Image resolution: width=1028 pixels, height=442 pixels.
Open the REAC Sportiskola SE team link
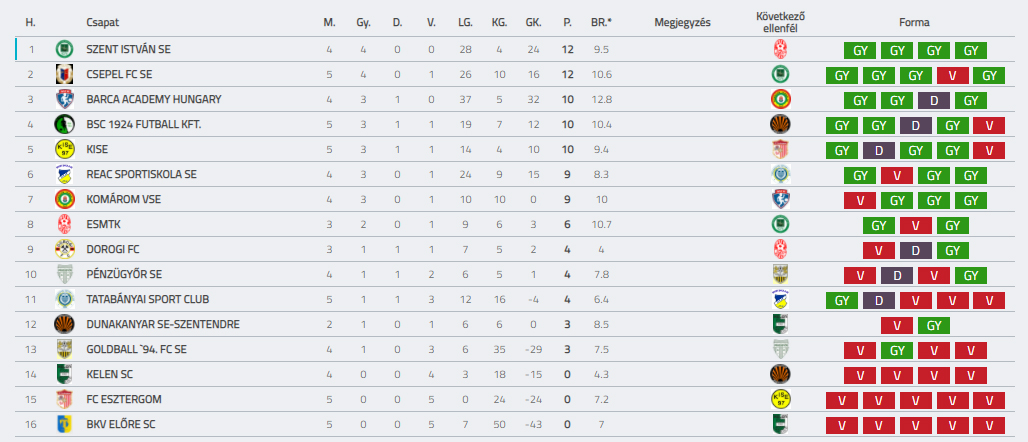click(x=142, y=174)
